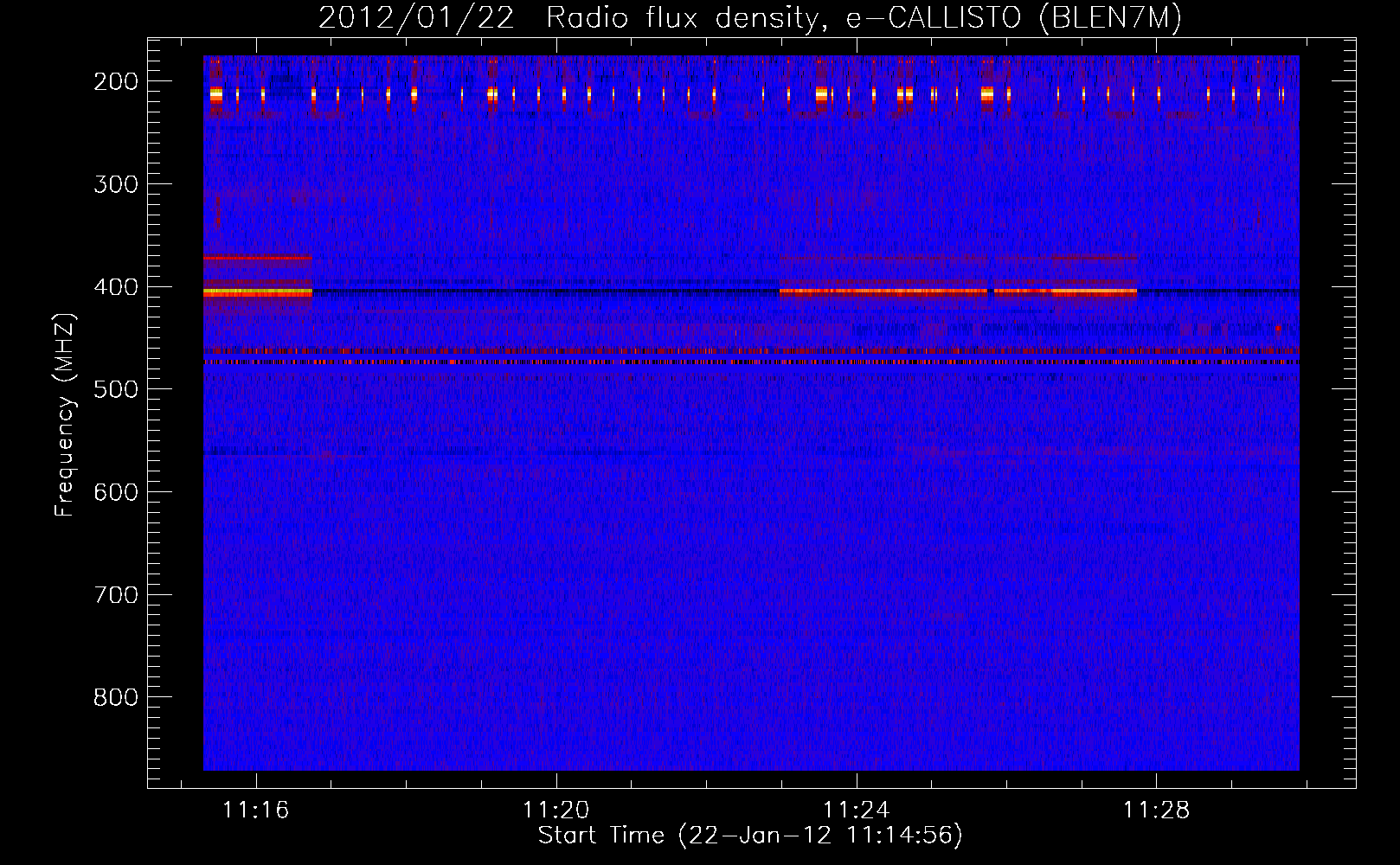Click the 300 frequency tick label
This screenshot has height=865, width=1400.
[116, 184]
